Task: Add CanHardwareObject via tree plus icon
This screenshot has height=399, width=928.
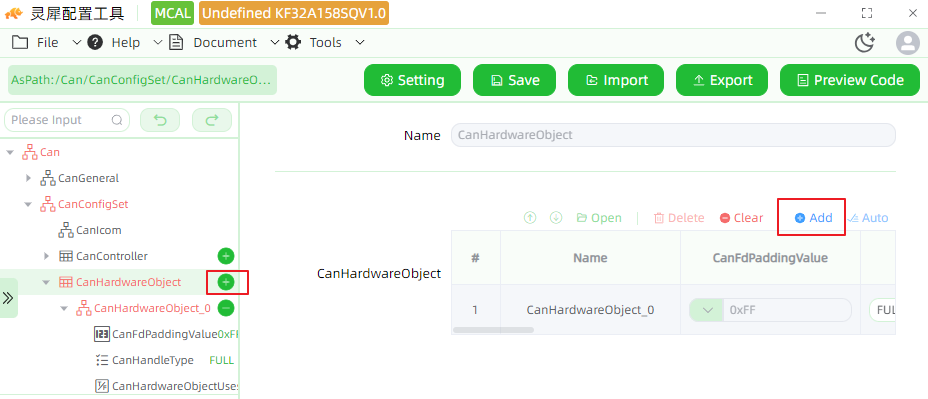Action: click(225, 282)
